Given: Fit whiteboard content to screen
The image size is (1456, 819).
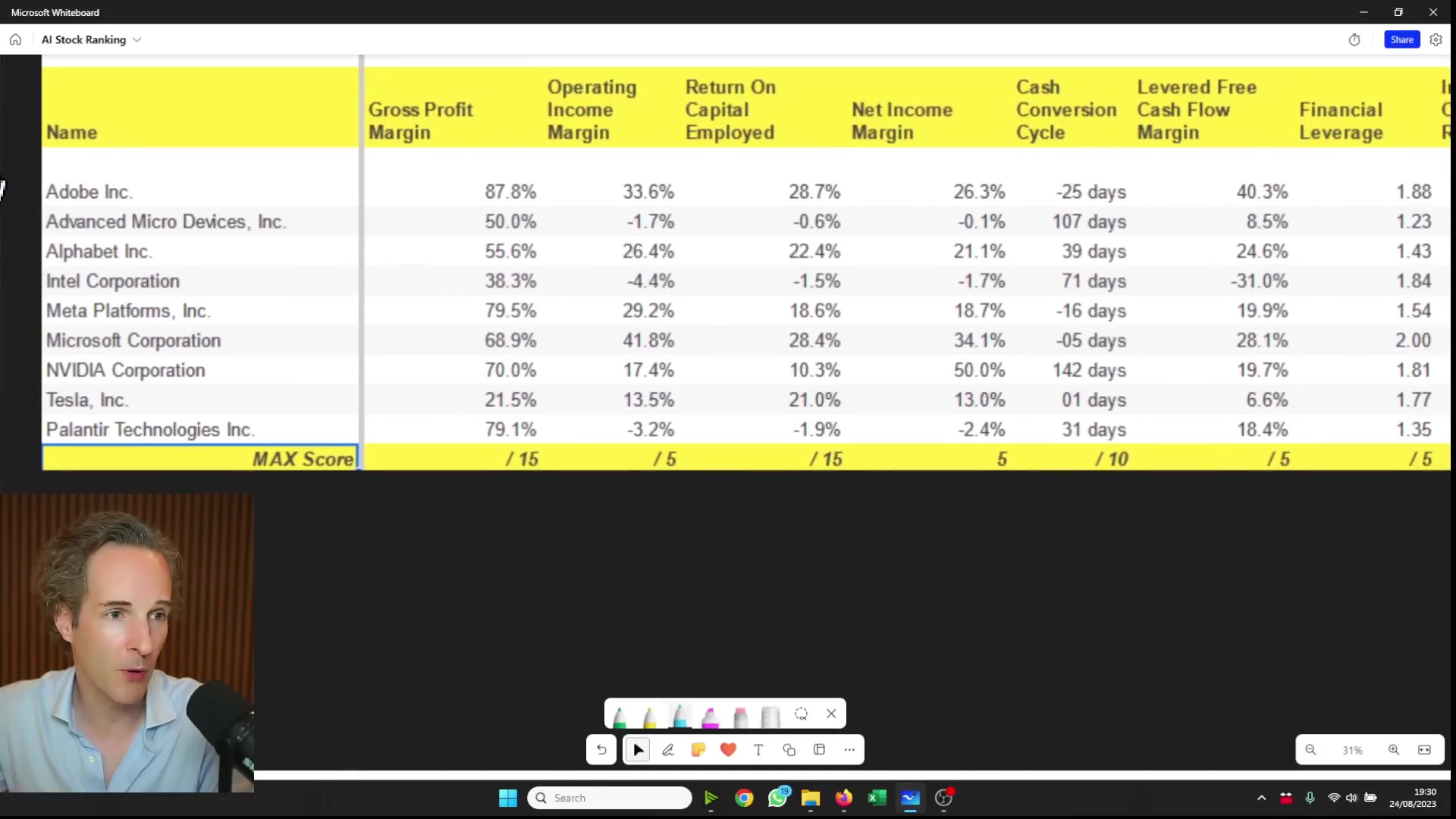Looking at the screenshot, I should coord(1425,750).
